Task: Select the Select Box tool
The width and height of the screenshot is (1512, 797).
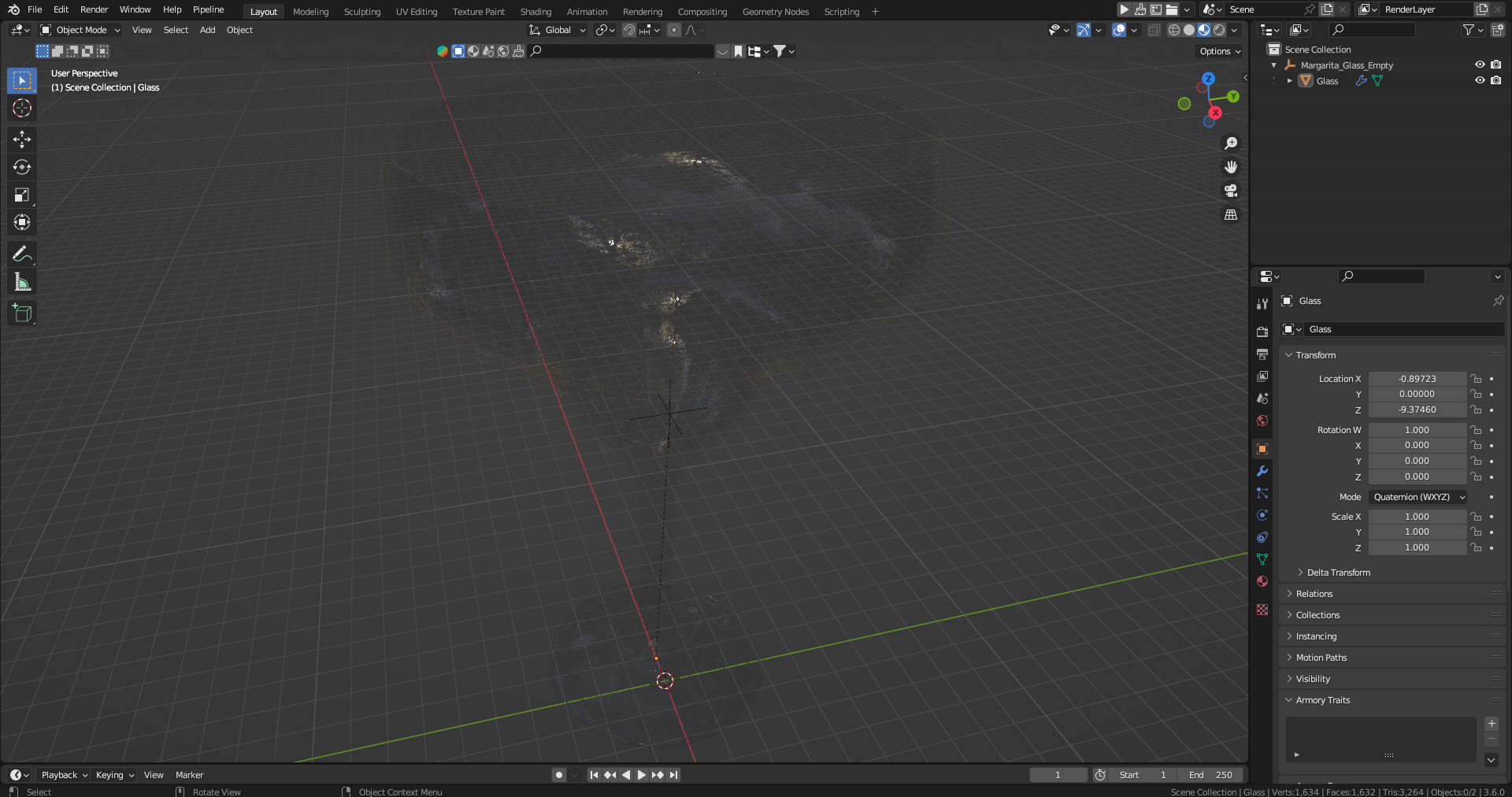Action: [22, 80]
